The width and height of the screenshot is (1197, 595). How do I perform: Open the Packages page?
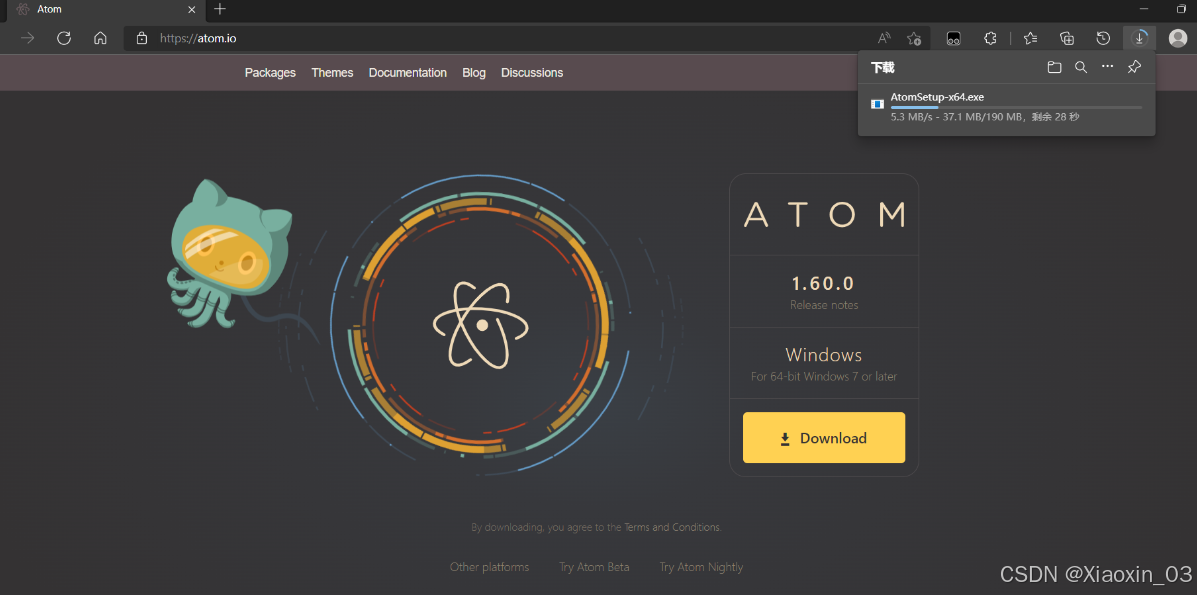click(270, 73)
